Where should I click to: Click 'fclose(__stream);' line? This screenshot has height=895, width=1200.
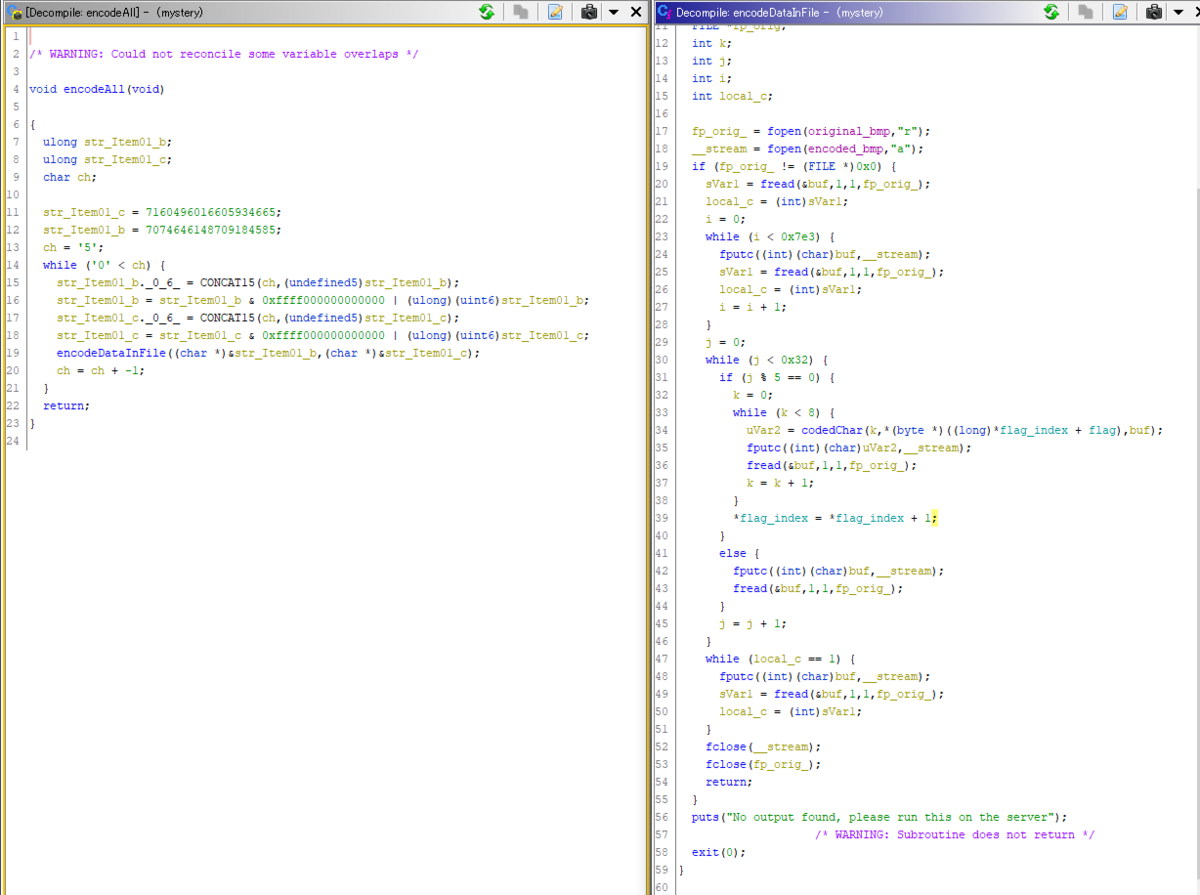pos(763,746)
